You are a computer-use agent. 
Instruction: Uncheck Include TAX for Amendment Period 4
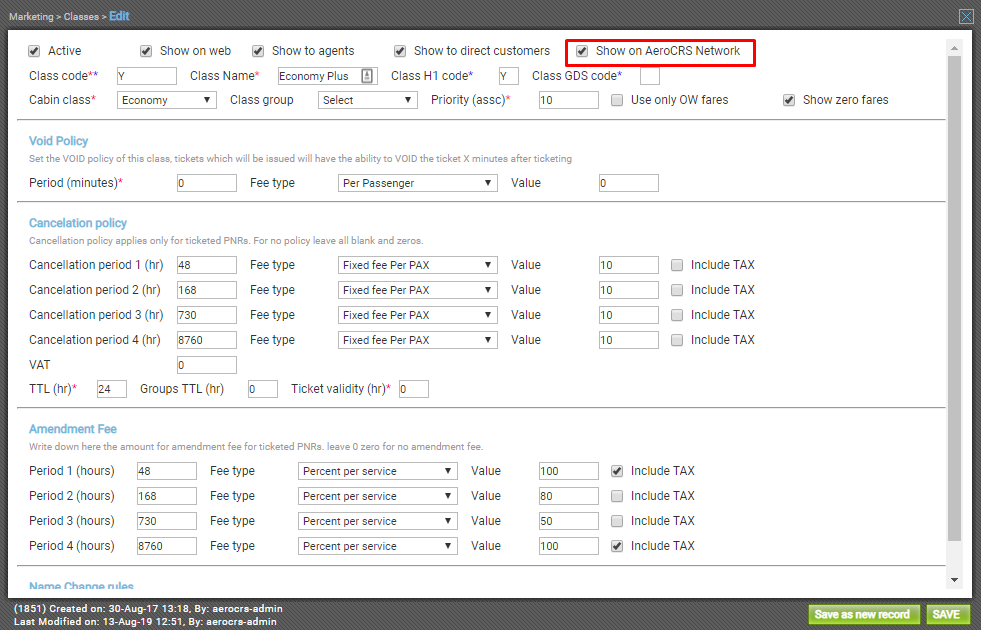(x=618, y=546)
